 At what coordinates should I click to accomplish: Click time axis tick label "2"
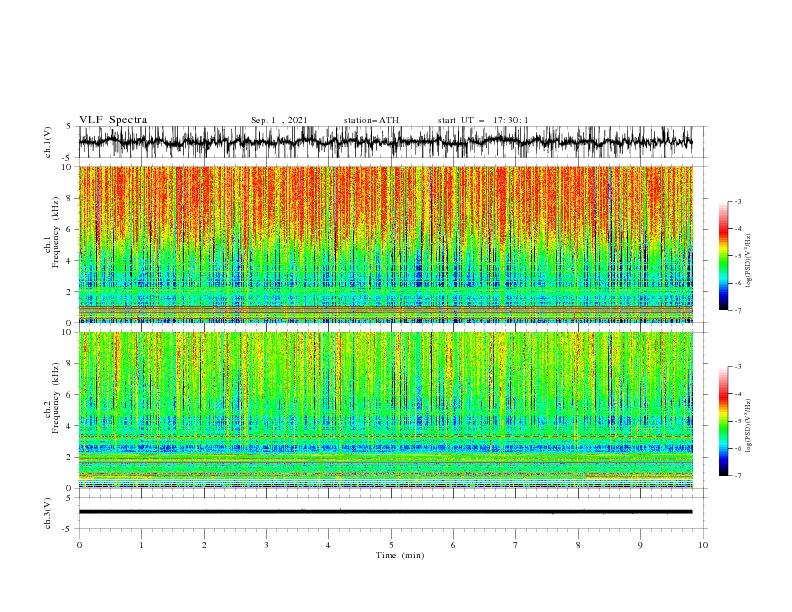(204, 545)
